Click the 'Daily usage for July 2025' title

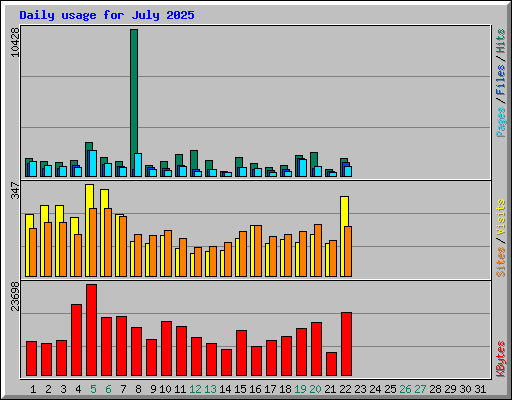(x=107, y=15)
